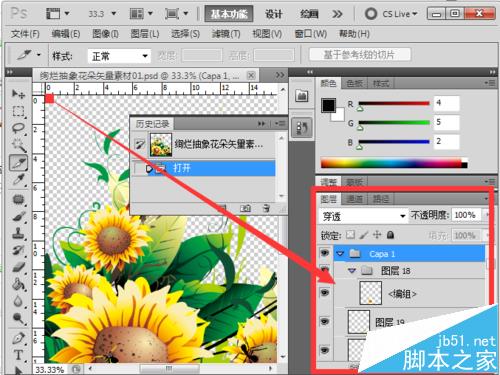Show more workspaces with double chevron
The image size is (500, 375).
[337, 14]
